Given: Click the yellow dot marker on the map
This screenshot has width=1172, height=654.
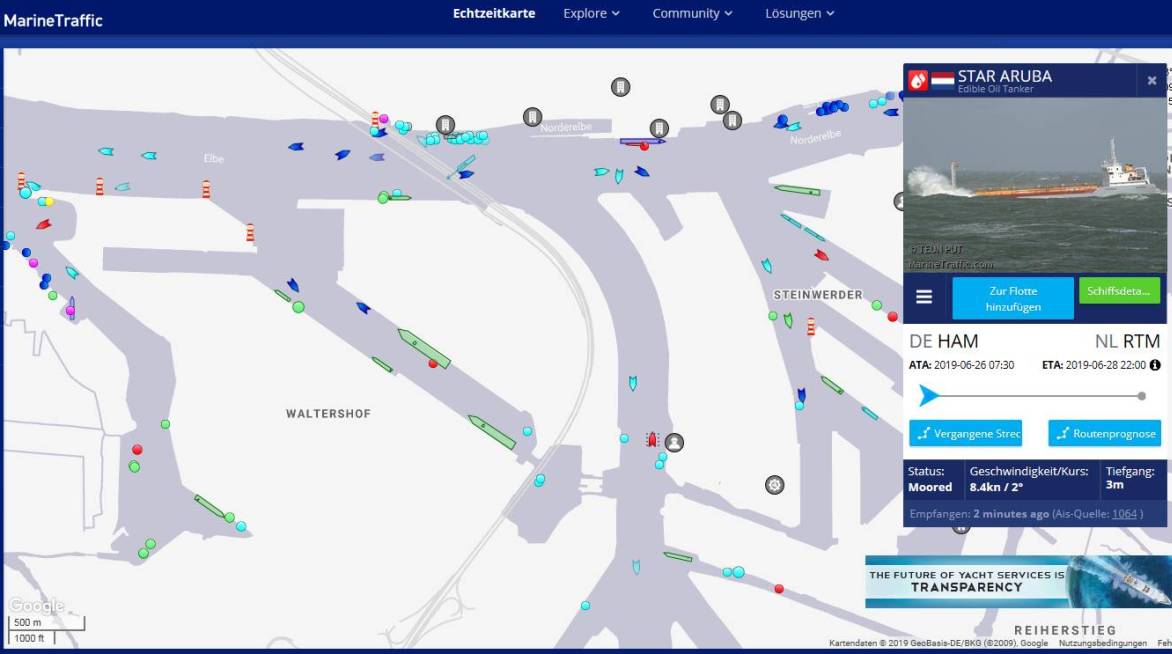Looking at the screenshot, I should pos(49,201).
